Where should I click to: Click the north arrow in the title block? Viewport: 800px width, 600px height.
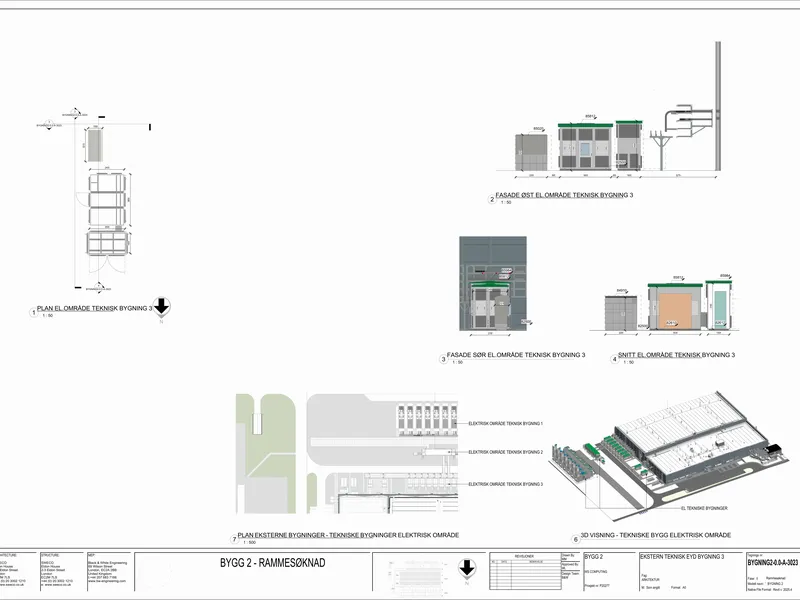(467, 568)
